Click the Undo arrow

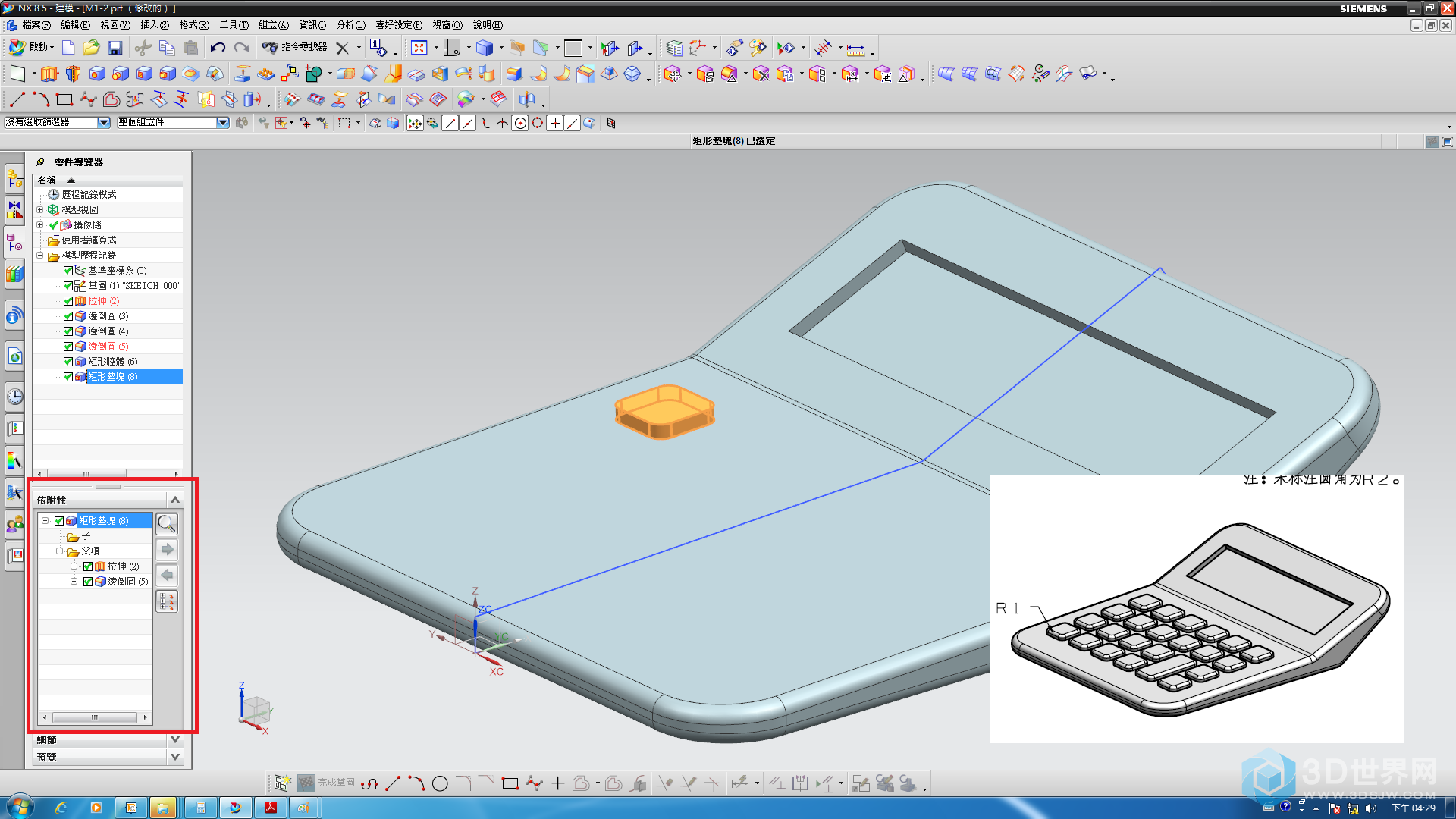pos(218,48)
